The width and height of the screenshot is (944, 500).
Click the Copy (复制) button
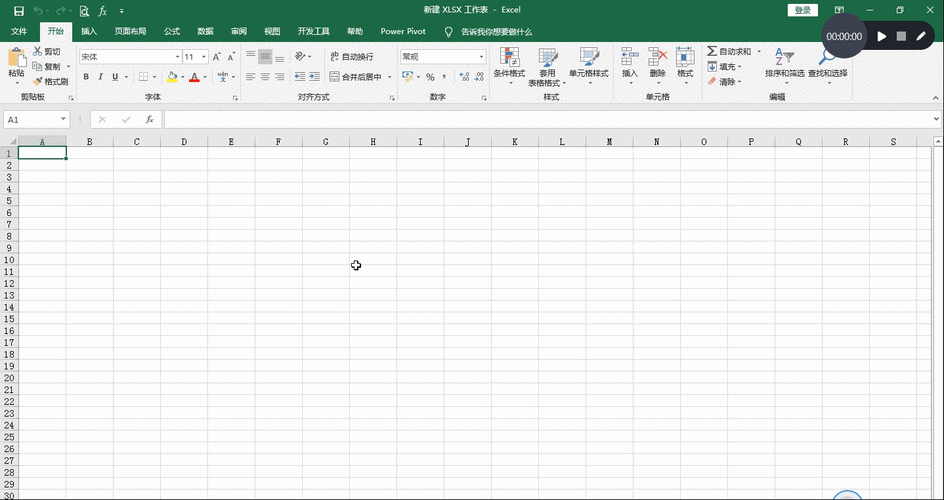coord(46,66)
